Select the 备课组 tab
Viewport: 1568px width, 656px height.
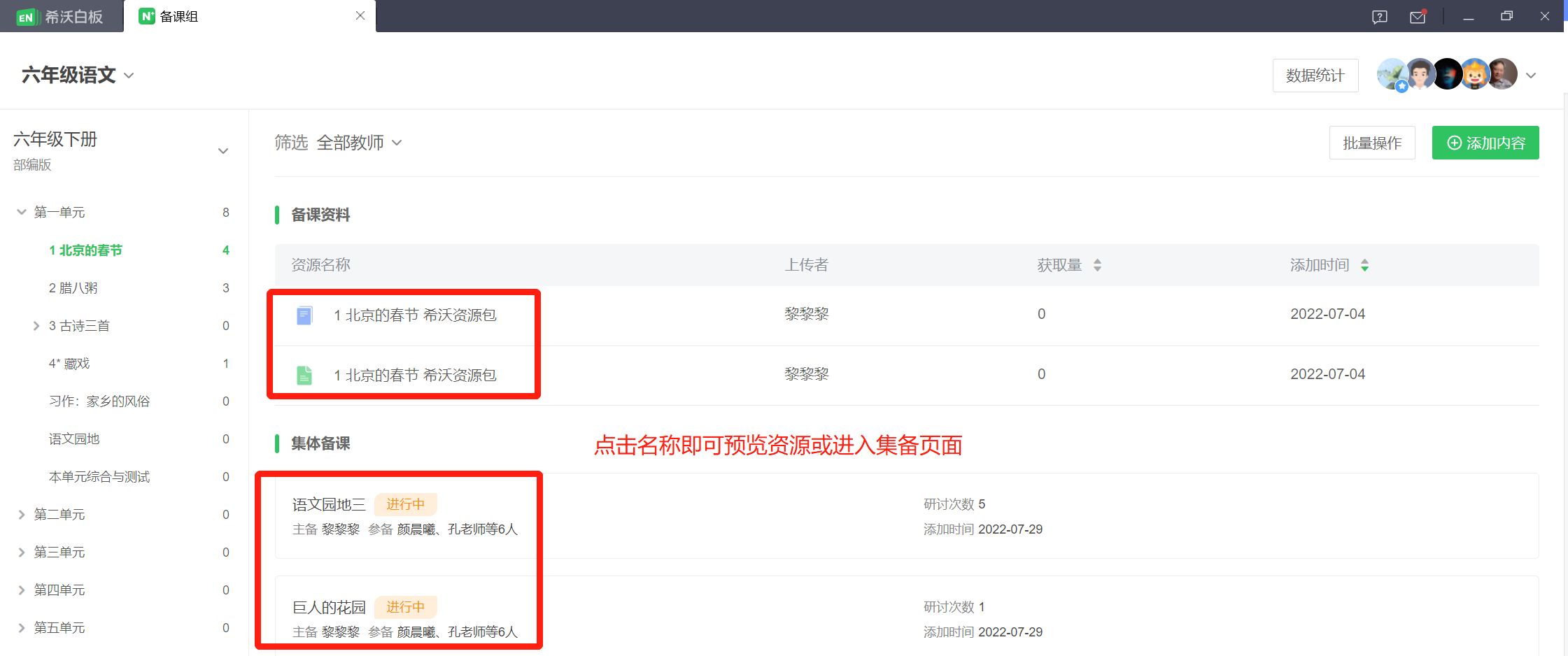coord(249,16)
